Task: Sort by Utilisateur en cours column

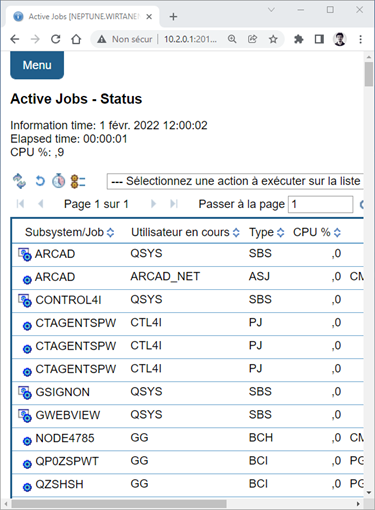Action: [x=236, y=232]
